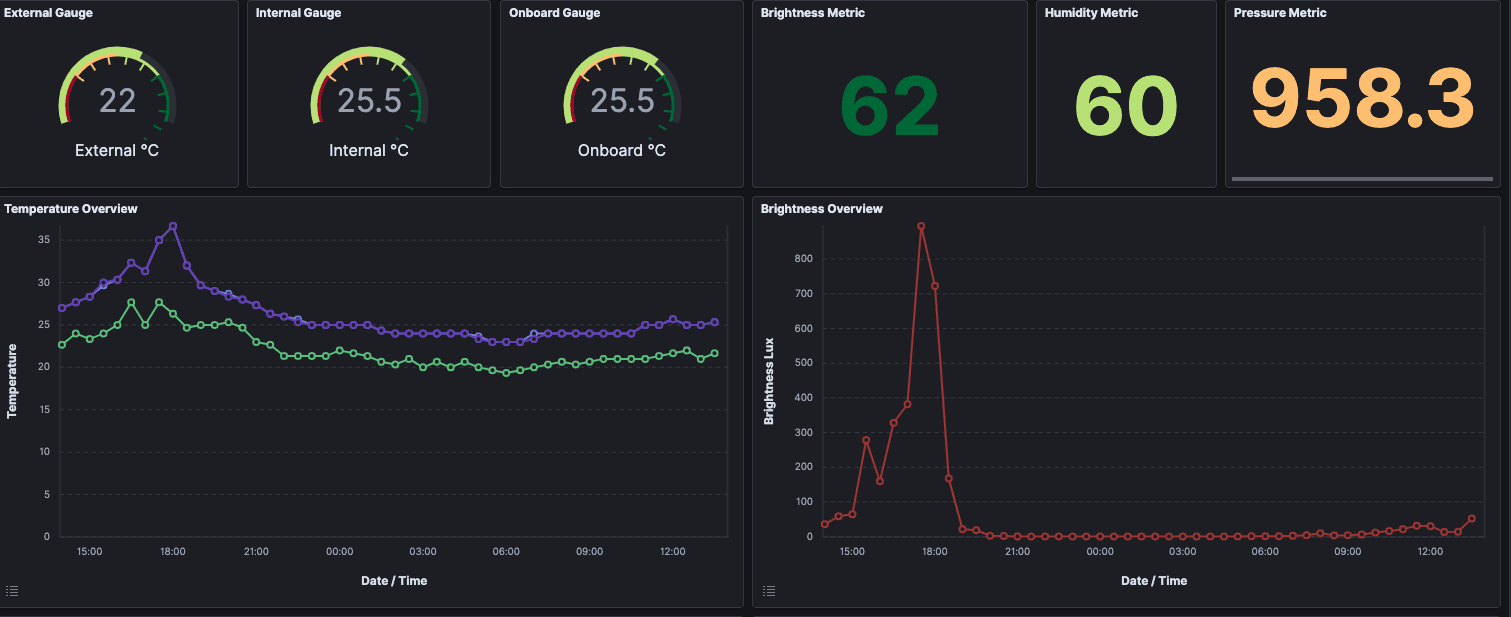This screenshot has width=1511, height=617.
Task: Click the purple line's peak temperature point
Action: [x=173, y=226]
